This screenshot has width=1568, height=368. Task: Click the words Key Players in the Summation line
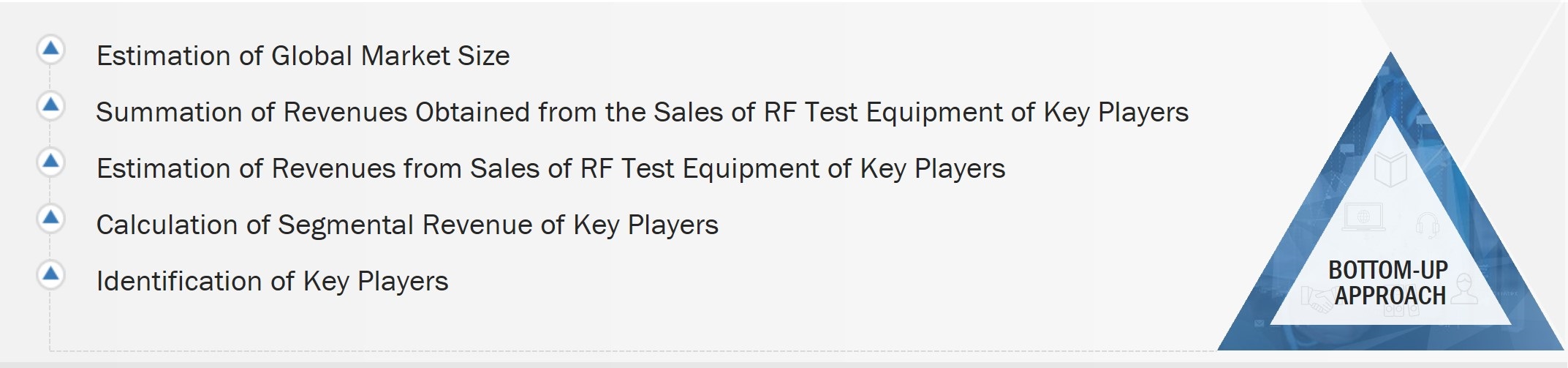tap(1116, 112)
